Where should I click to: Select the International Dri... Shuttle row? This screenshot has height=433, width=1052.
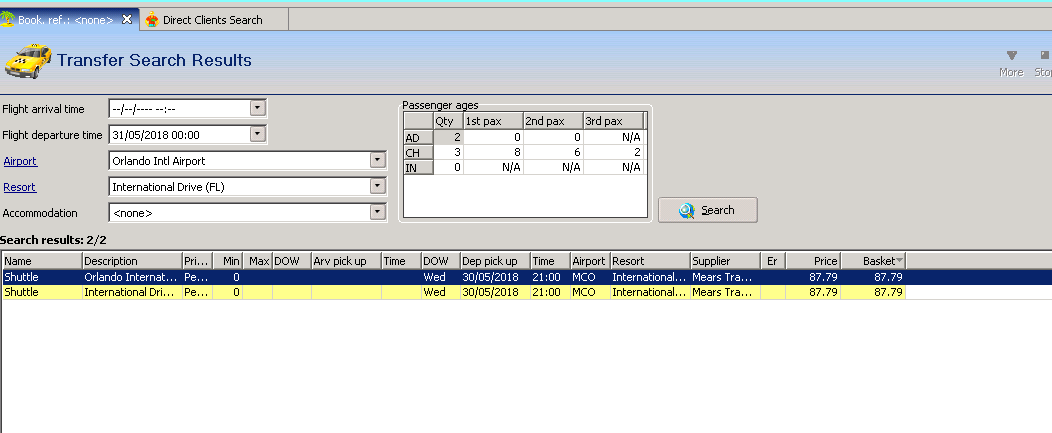pyautogui.click(x=454, y=292)
